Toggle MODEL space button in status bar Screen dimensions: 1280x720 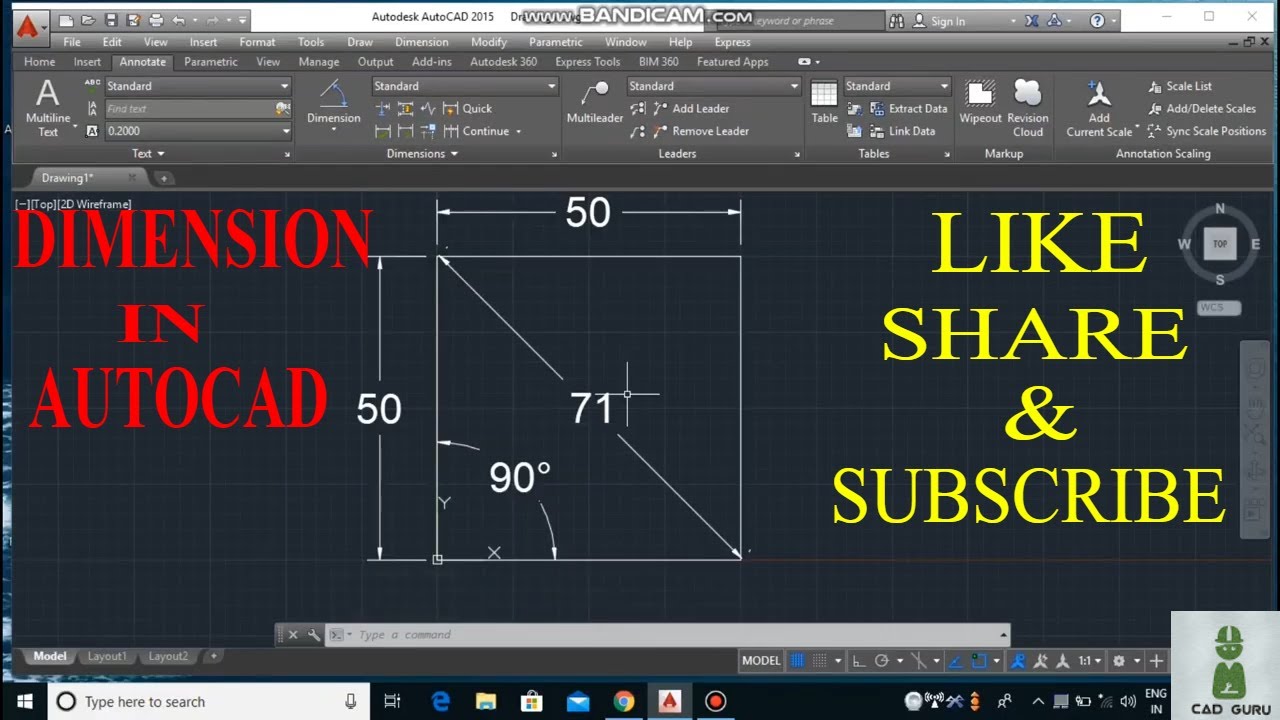click(x=761, y=661)
